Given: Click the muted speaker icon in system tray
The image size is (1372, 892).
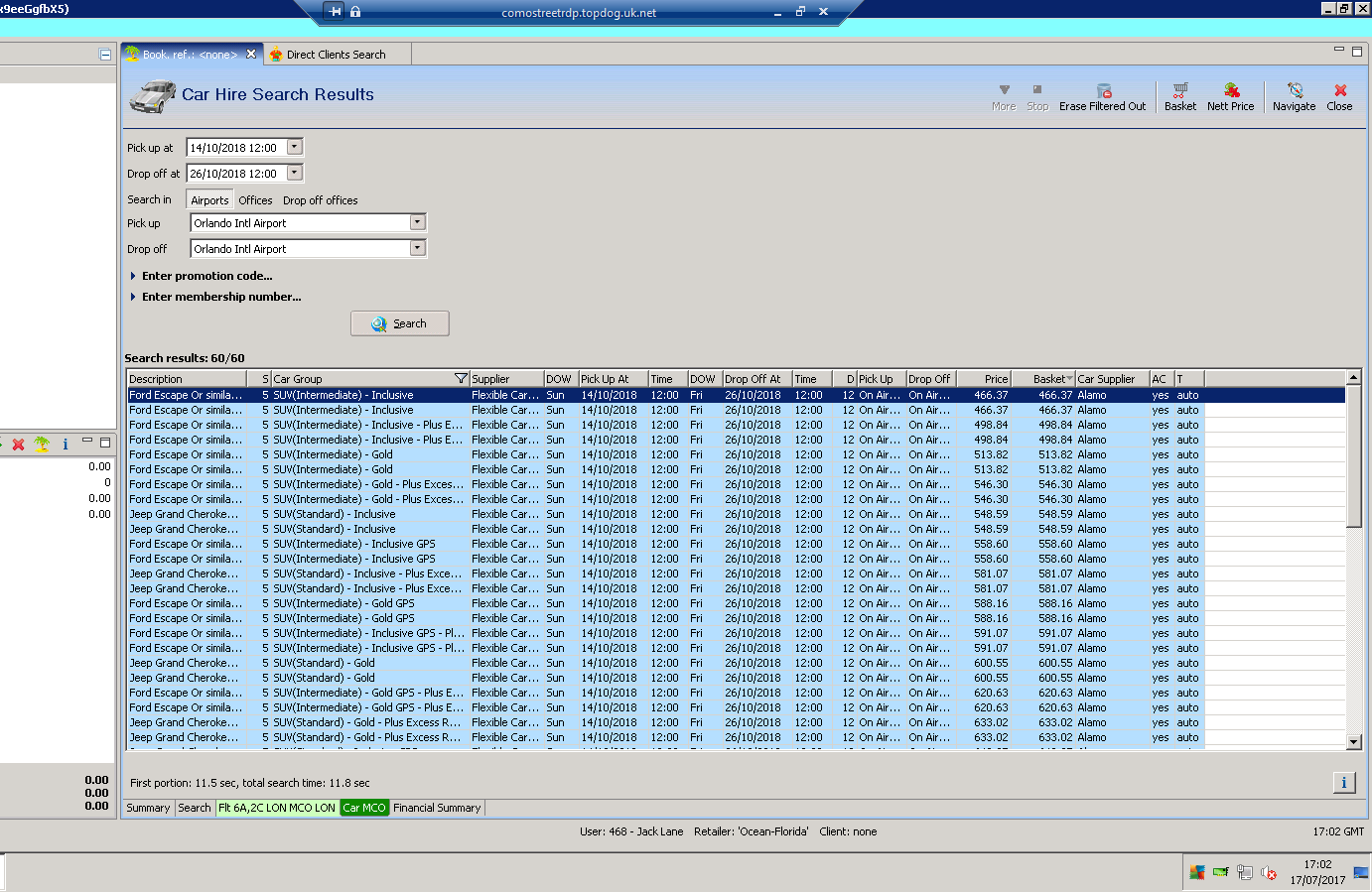Looking at the screenshot, I should [1268, 873].
